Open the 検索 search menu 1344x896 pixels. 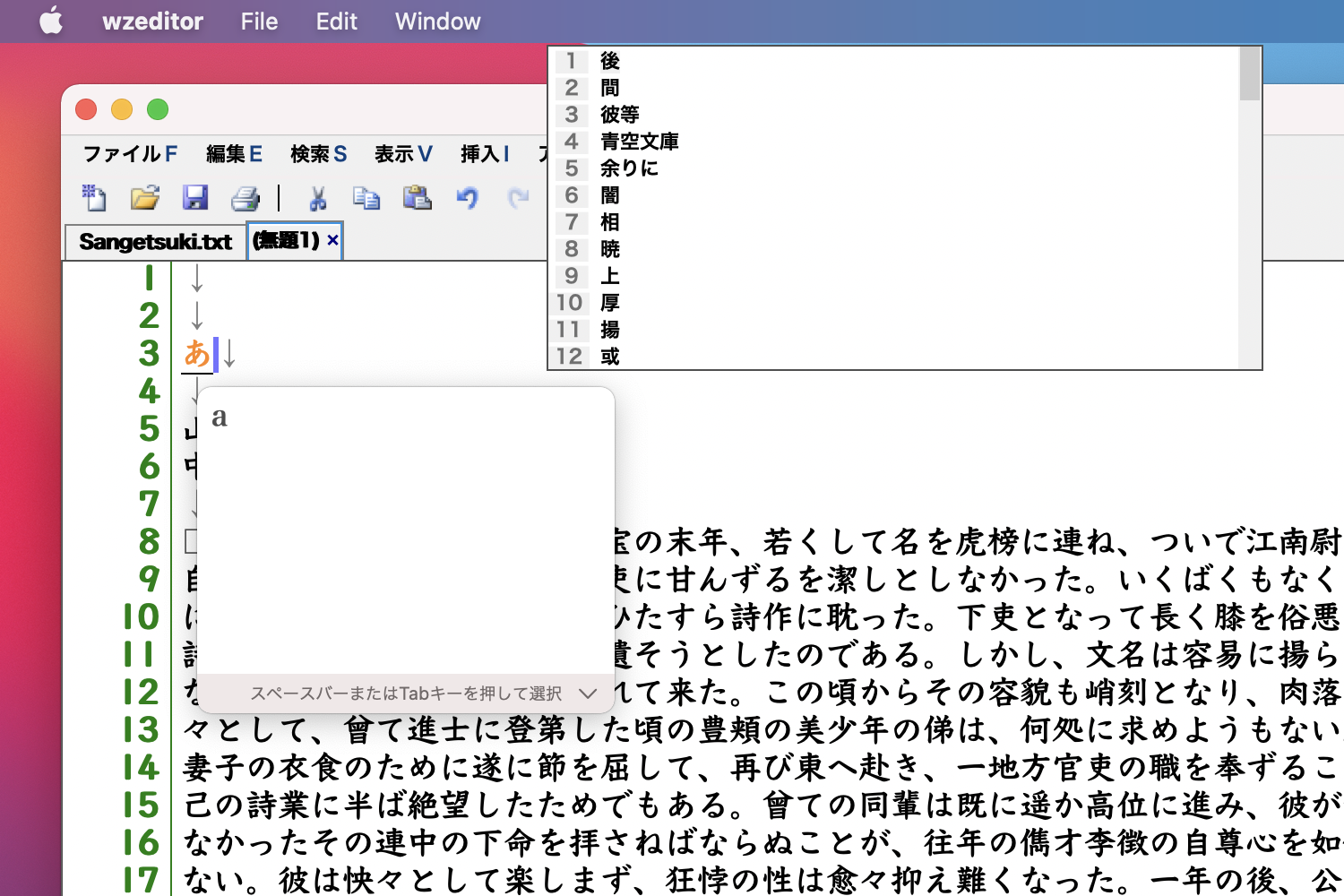(x=317, y=153)
